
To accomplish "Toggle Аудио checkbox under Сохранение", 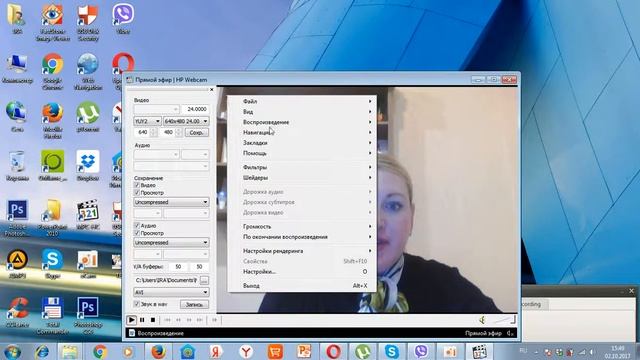I will tap(137, 225).
